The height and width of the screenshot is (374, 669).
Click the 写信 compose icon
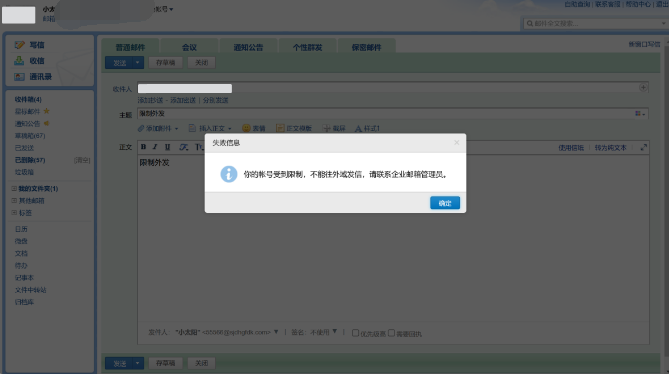point(19,45)
